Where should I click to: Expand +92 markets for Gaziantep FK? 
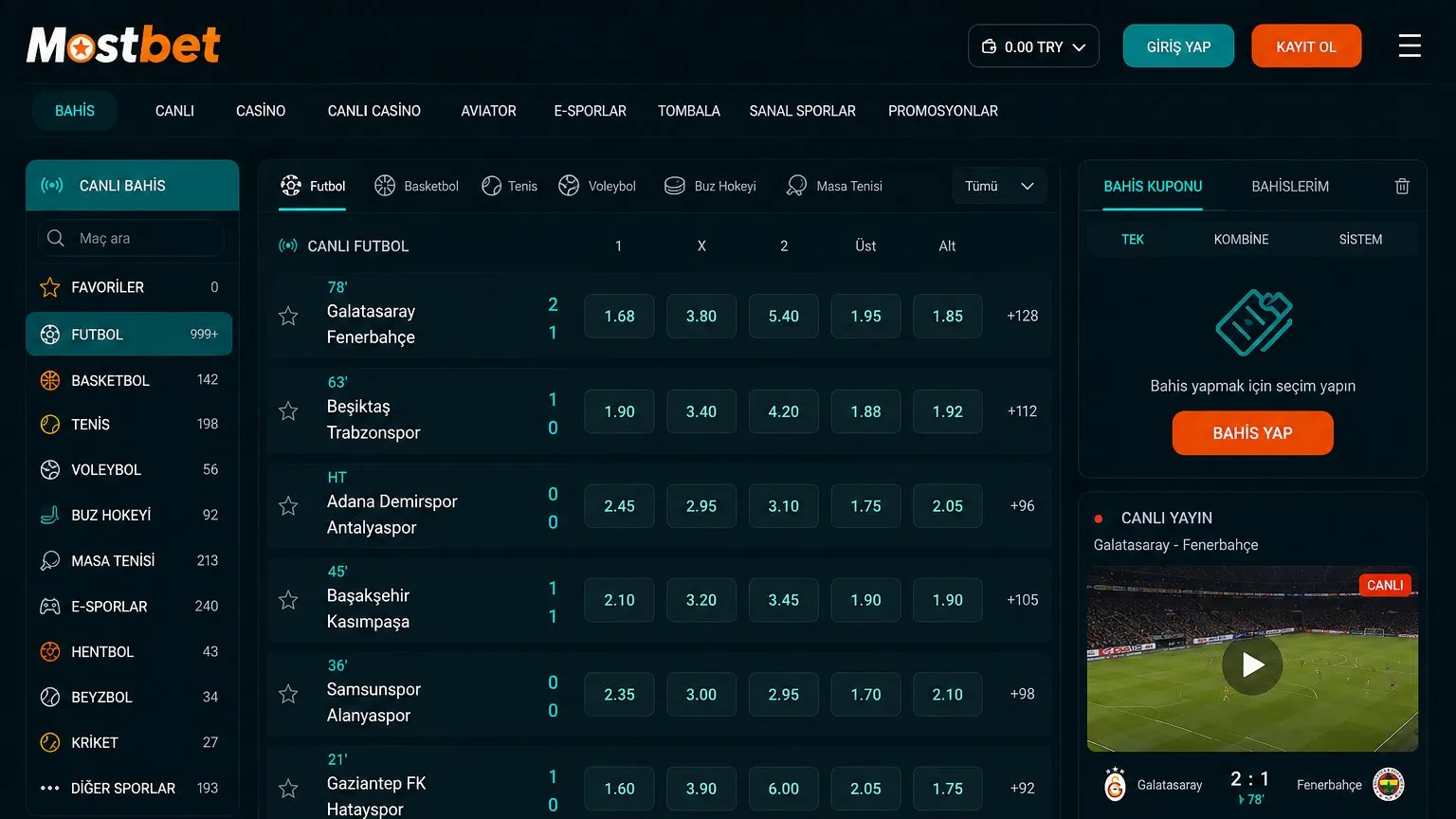(x=1022, y=788)
